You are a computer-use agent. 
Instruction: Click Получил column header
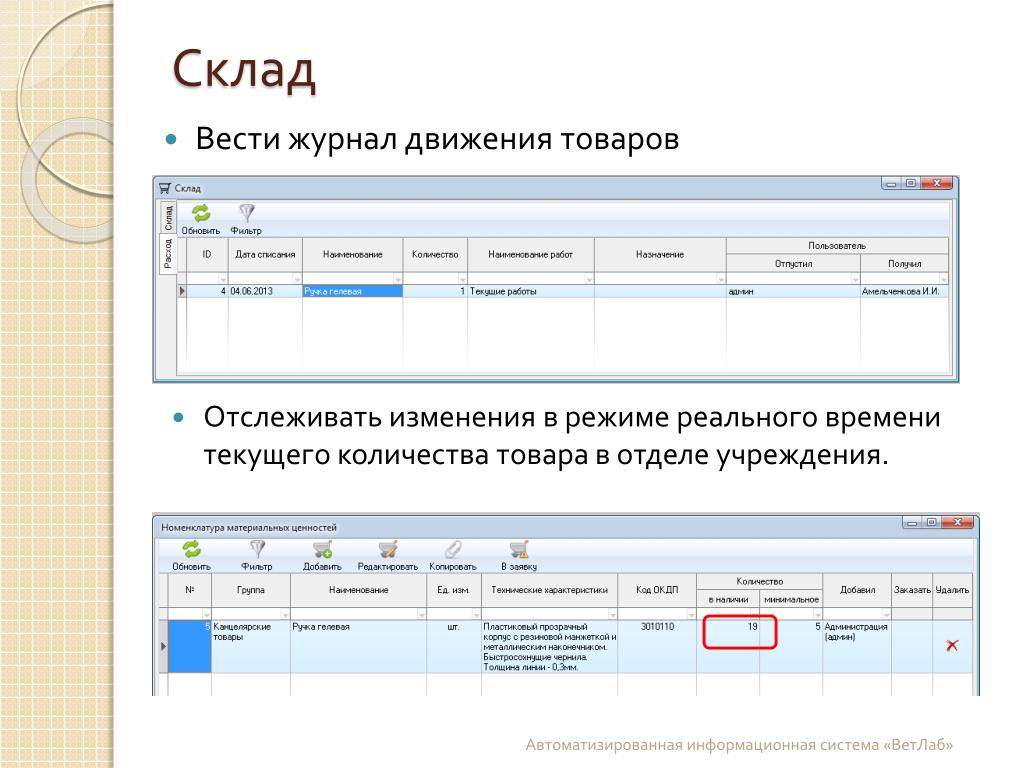click(904, 263)
